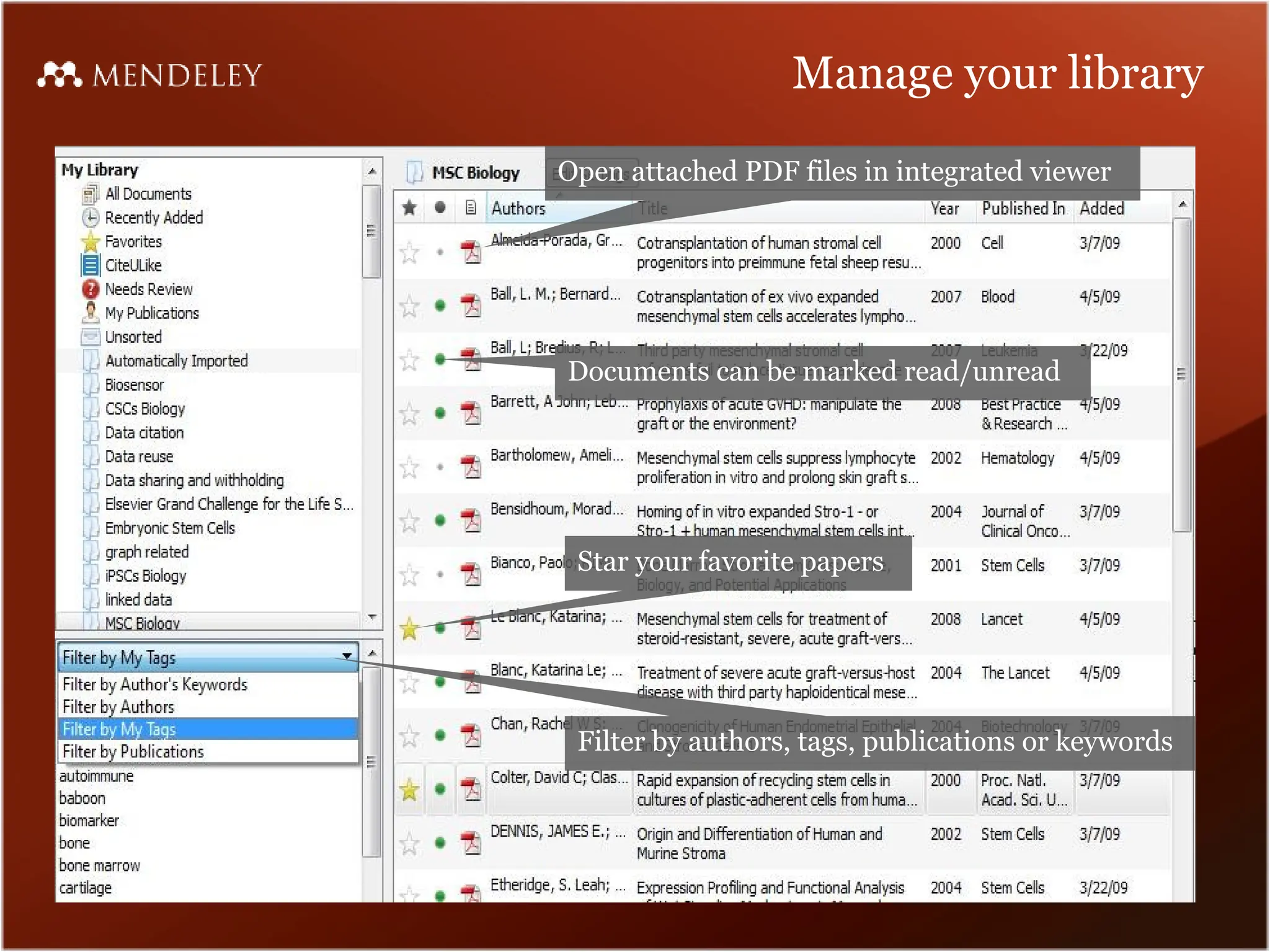This screenshot has height=952, width=1270.
Task: Select the biomarker tag
Action: point(89,821)
